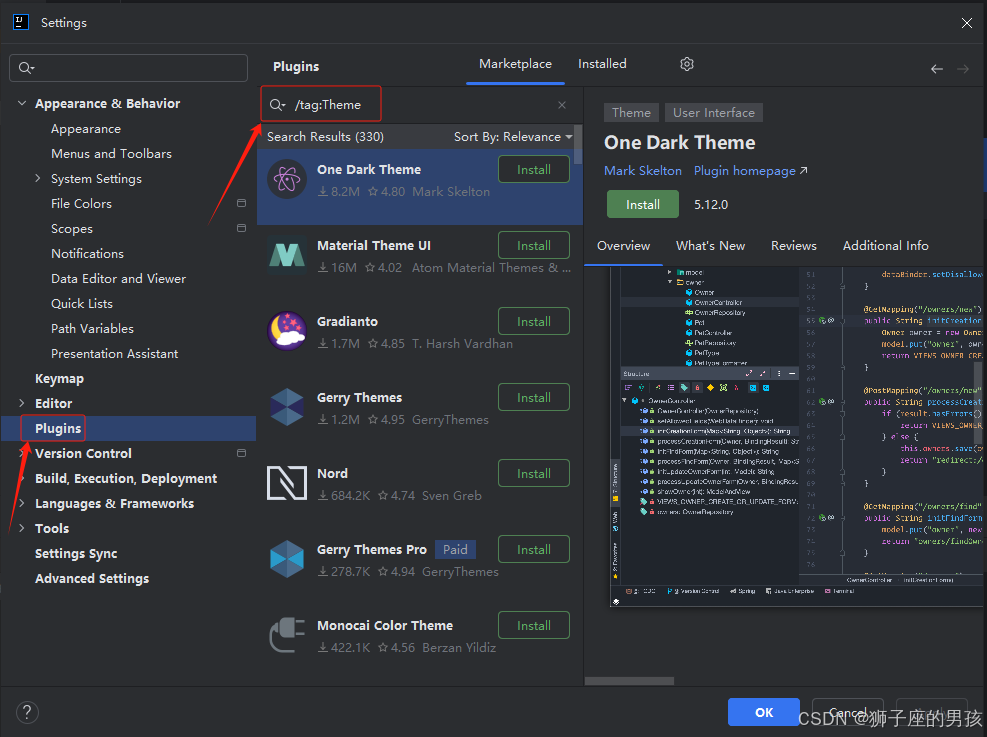The image size is (987, 737).
Task: Click the settings search magnifier icon
Action: click(x=26, y=67)
